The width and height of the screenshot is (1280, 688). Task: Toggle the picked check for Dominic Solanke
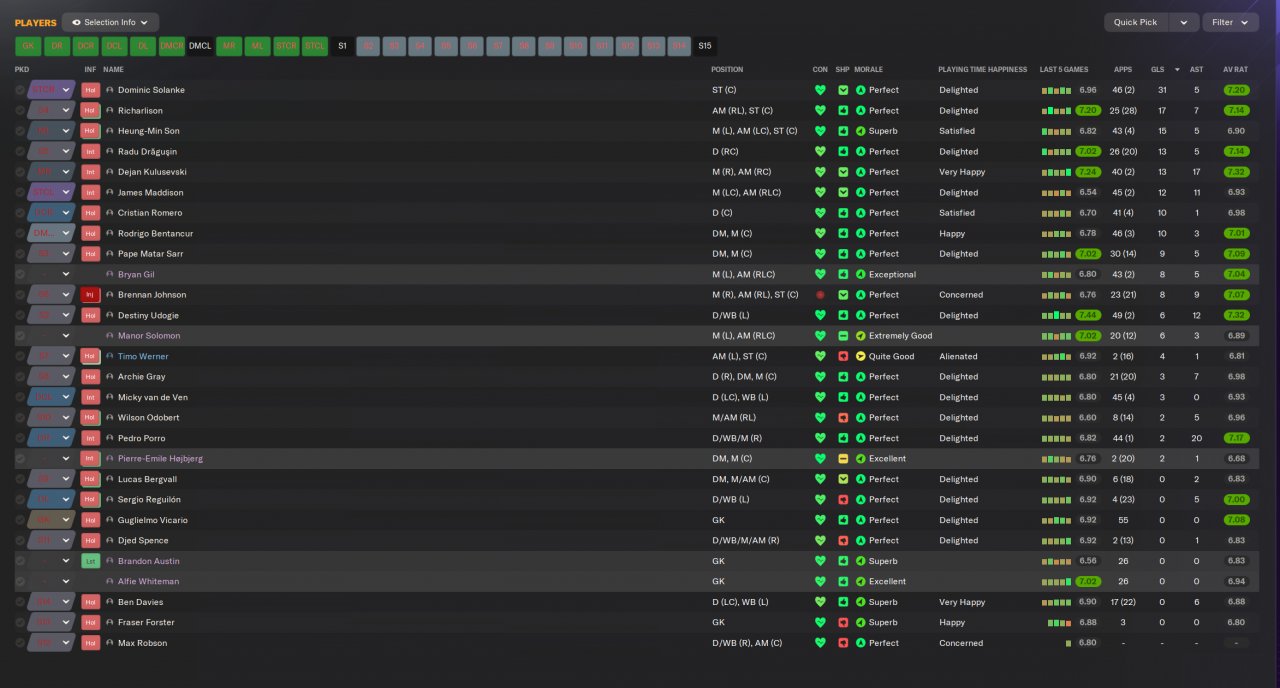pyautogui.click(x=20, y=90)
